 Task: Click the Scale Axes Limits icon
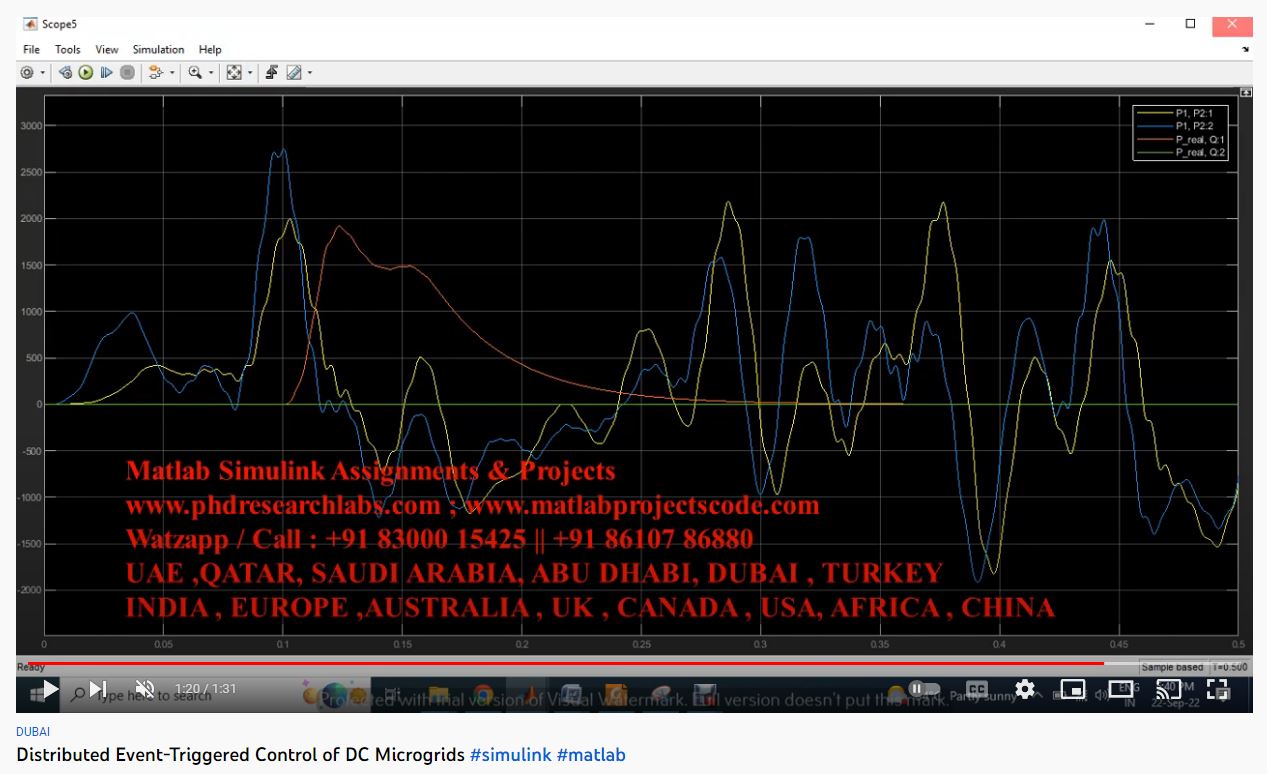point(234,73)
